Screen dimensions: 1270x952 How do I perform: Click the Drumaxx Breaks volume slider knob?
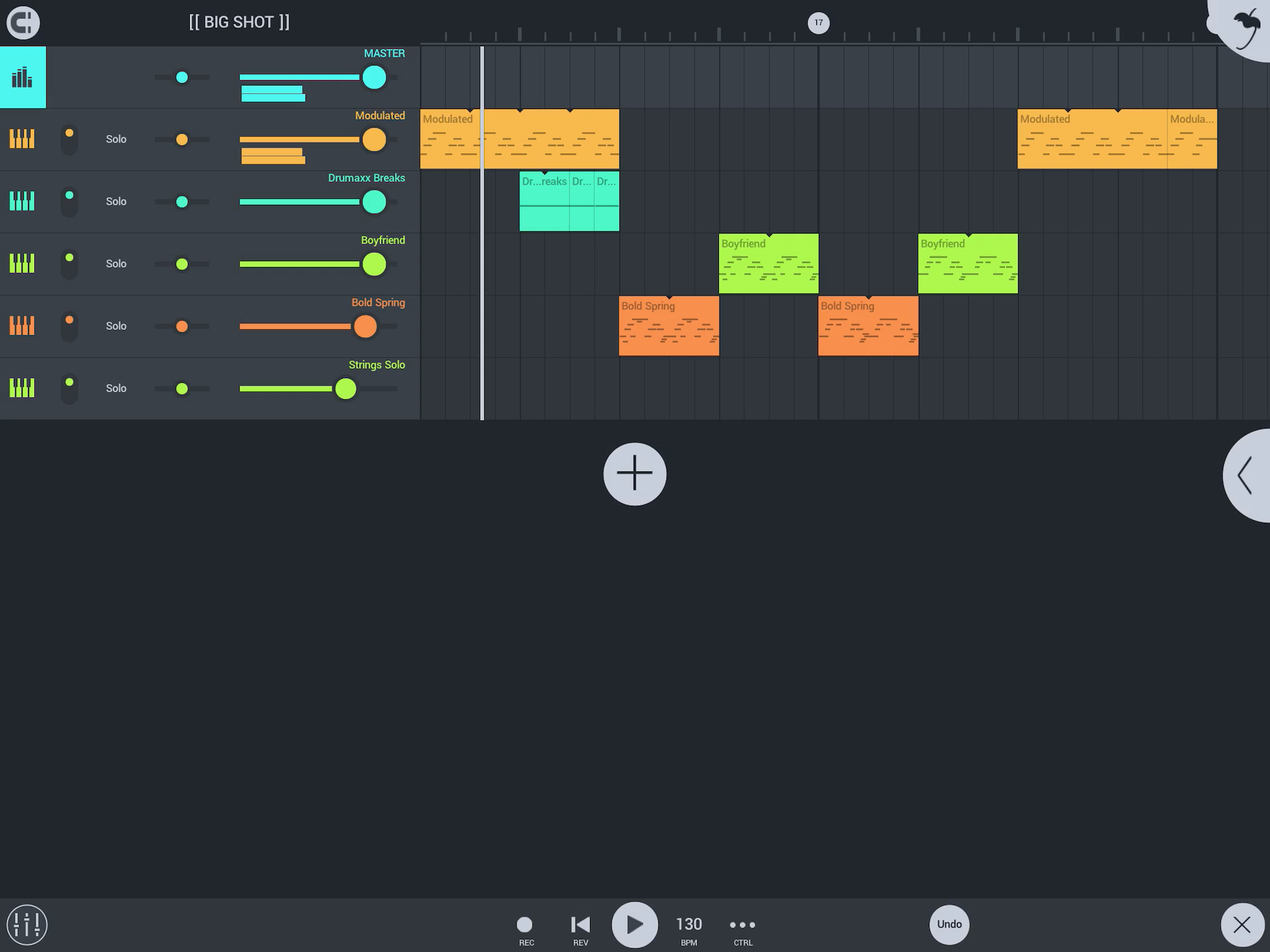374,202
